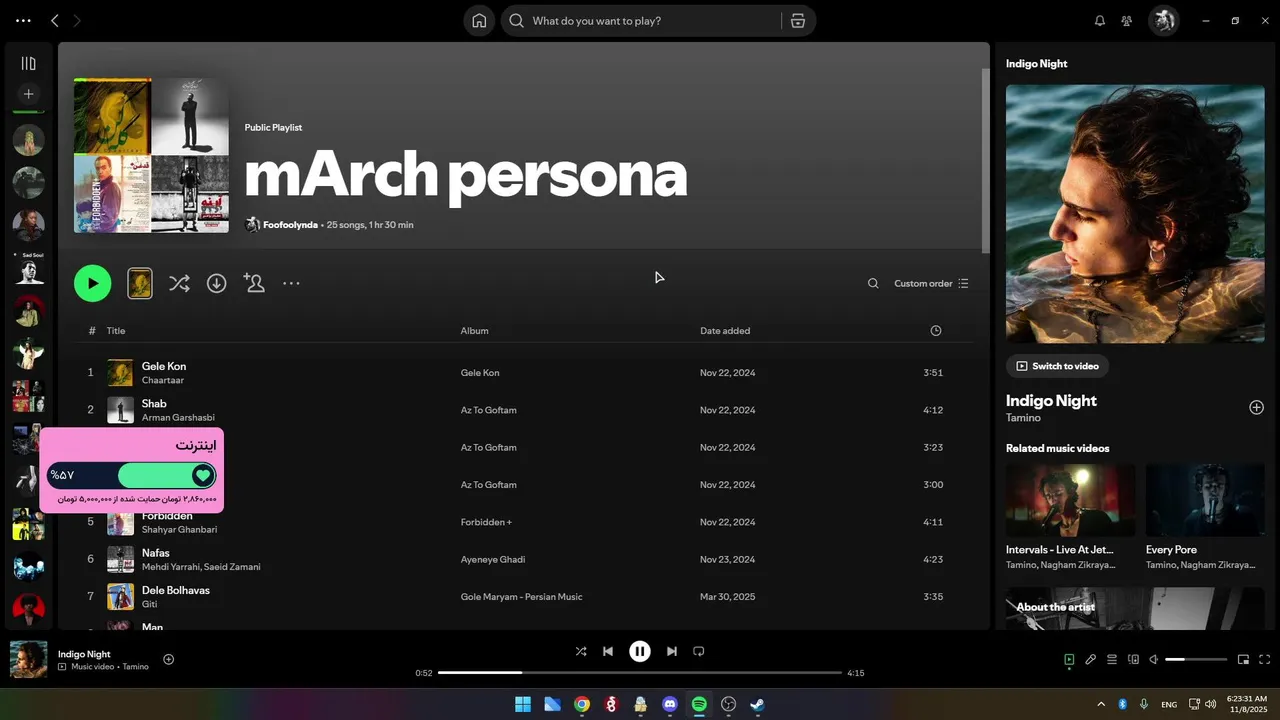The width and height of the screenshot is (1280, 720).
Task: Search within the playlist
Action: click(873, 283)
